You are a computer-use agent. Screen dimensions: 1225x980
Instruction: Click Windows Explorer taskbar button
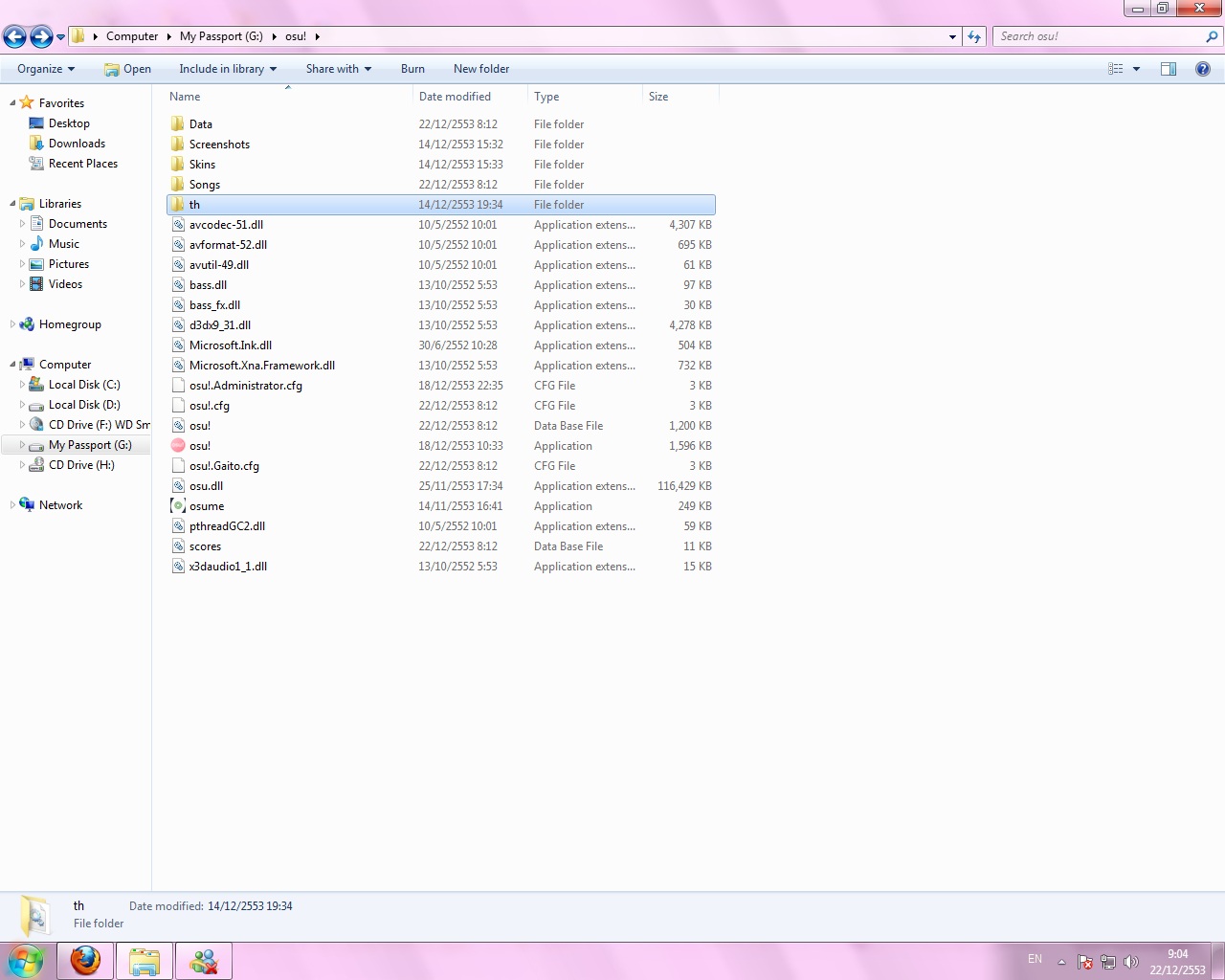click(145, 961)
